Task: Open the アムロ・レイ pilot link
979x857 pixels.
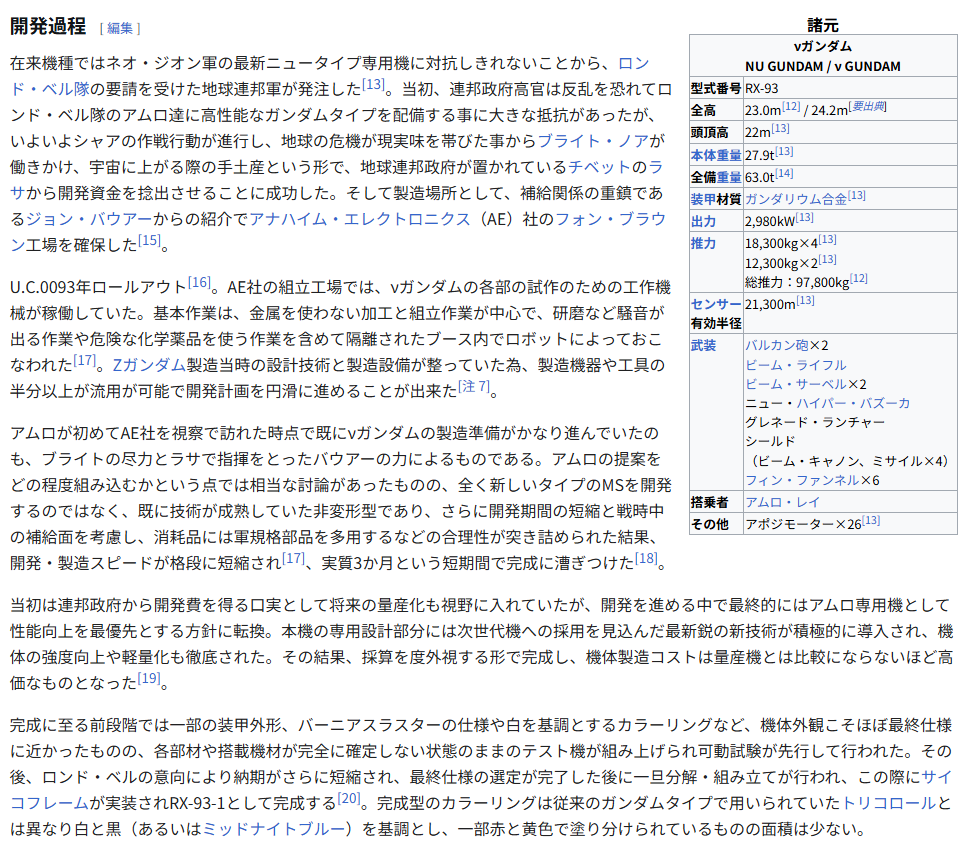Action: pyautogui.click(x=783, y=501)
